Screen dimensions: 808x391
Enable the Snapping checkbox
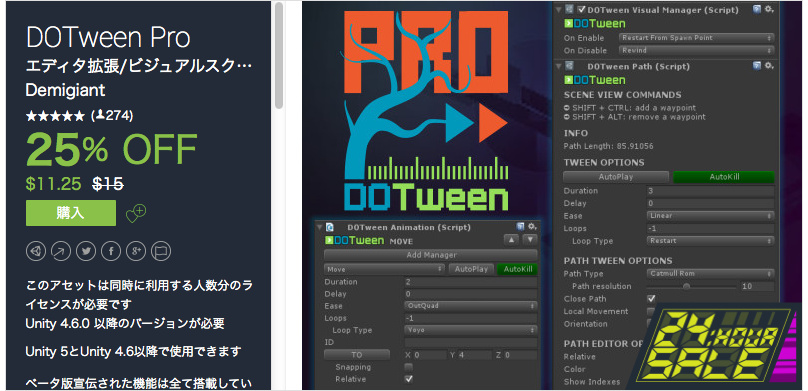[x=409, y=367]
